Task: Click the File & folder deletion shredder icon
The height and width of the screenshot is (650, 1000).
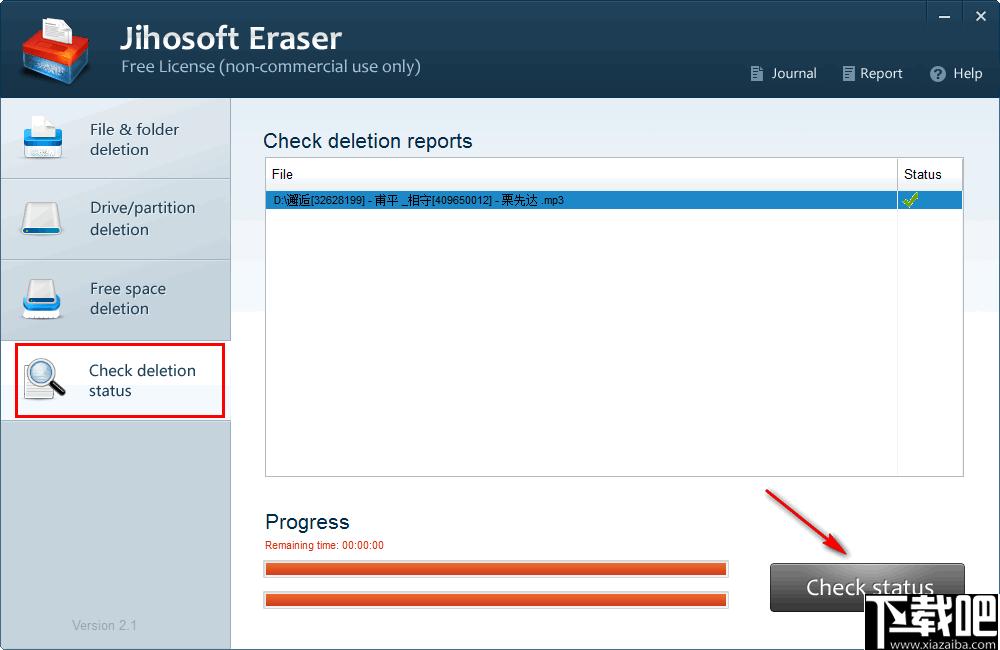Action: point(43,138)
